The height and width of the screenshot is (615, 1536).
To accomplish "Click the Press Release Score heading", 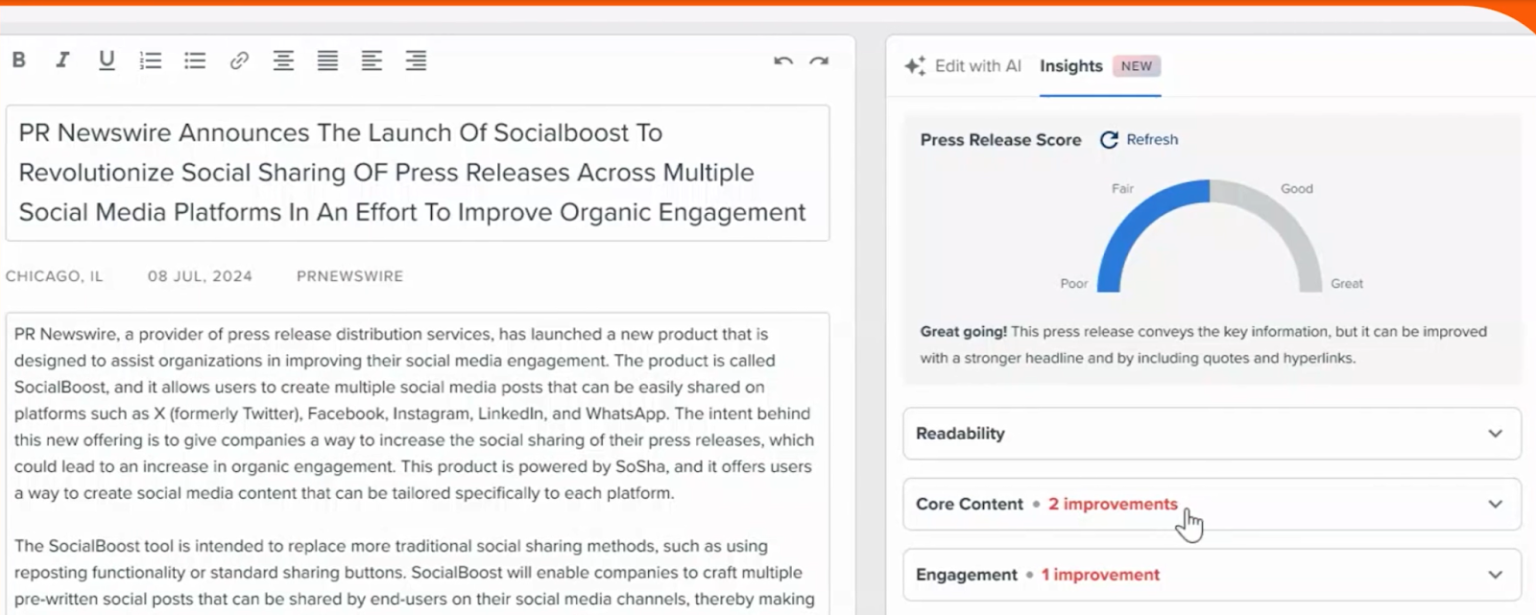I will tap(1001, 140).
